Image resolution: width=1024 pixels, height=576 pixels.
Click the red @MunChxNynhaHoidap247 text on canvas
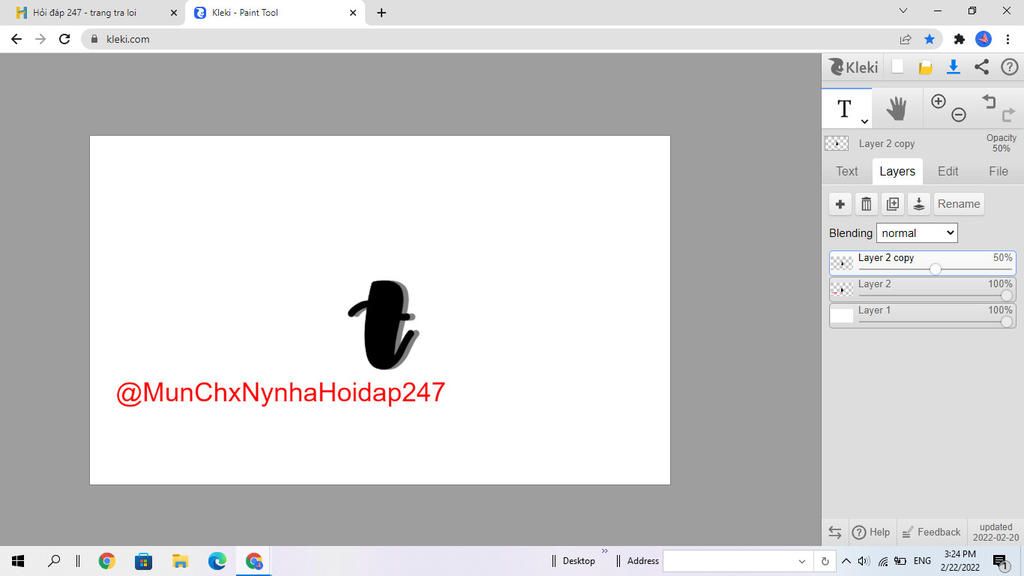280,392
